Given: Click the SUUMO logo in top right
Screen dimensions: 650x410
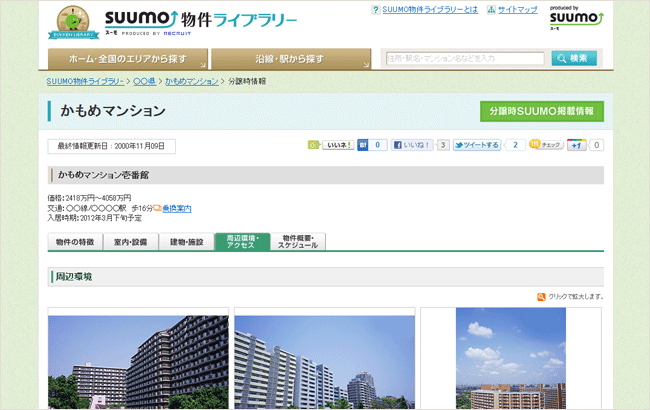Looking at the screenshot, I should point(576,18).
